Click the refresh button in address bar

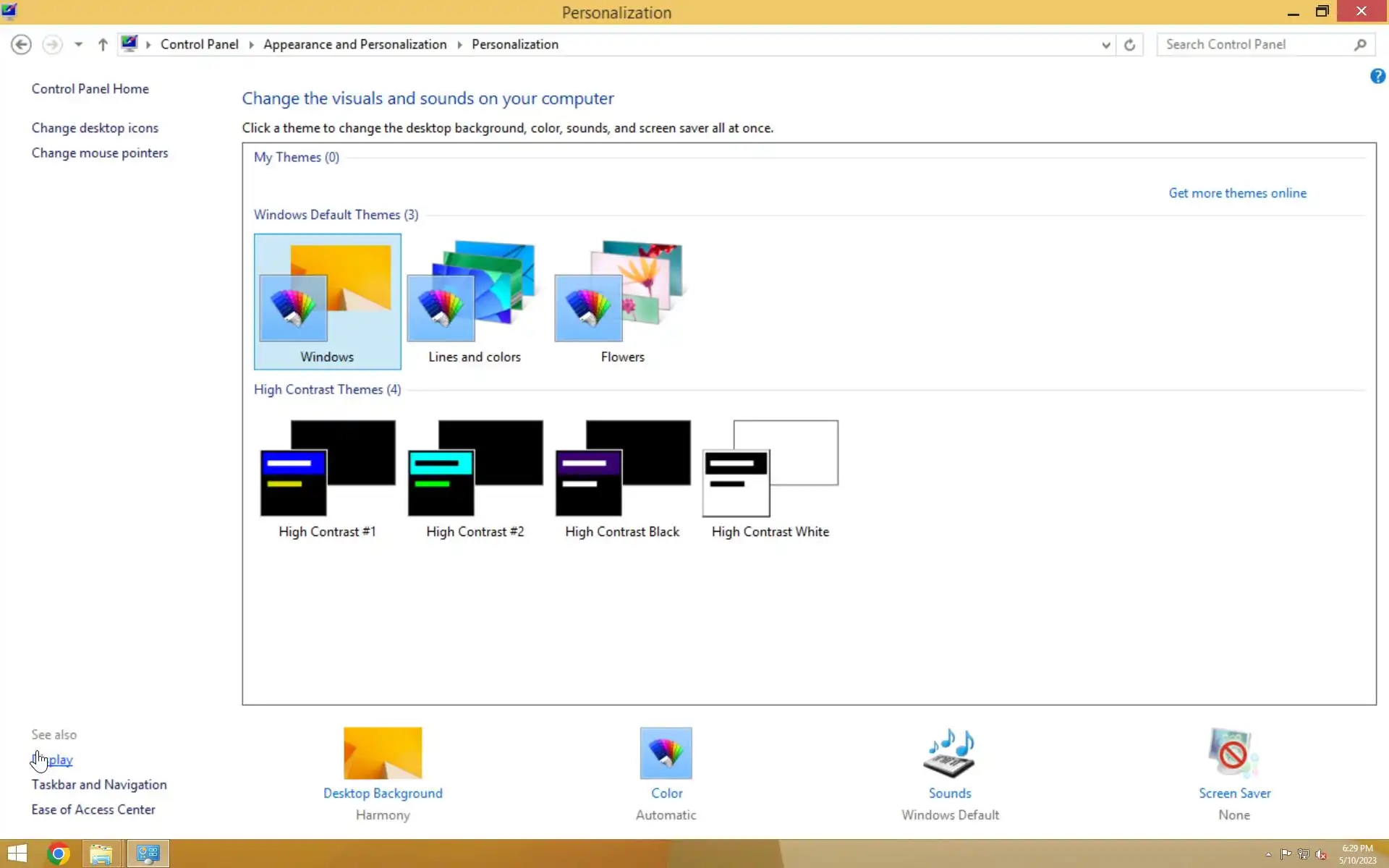click(x=1129, y=45)
